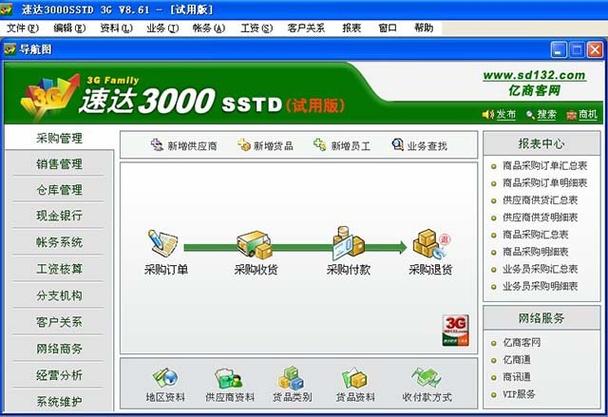This screenshot has height=417, width=608.
Task: Open the 工资(S) menu
Action: tap(256, 28)
